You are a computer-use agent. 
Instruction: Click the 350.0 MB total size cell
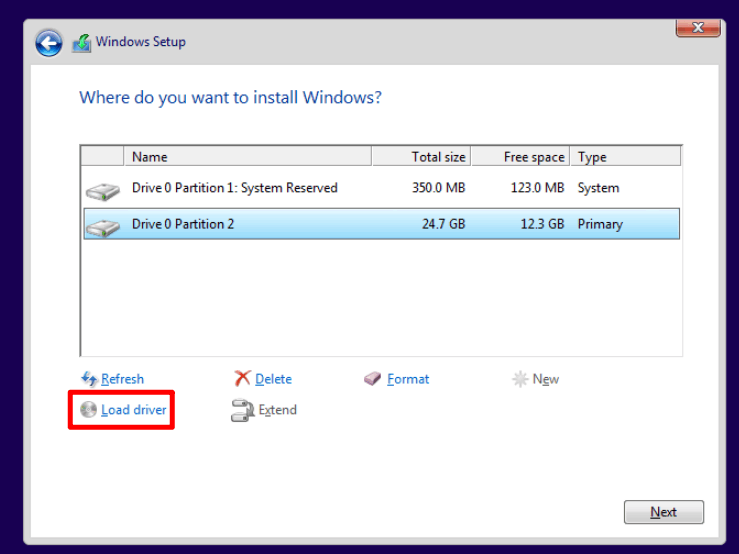pyautogui.click(x=438, y=188)
